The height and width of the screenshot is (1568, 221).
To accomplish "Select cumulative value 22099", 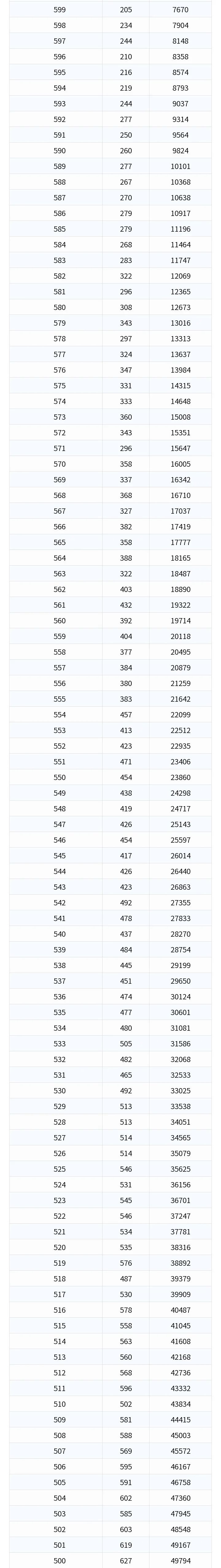I will click(180, 715).
